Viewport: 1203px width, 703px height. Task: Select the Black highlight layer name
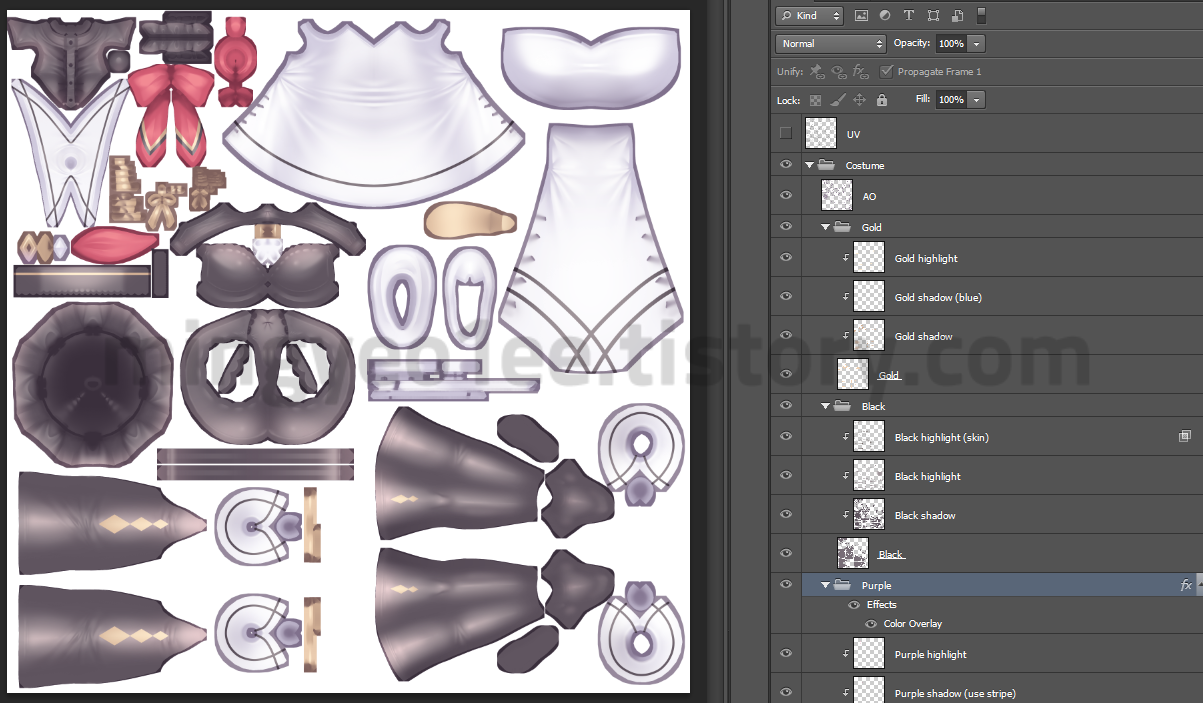point(927,476)
